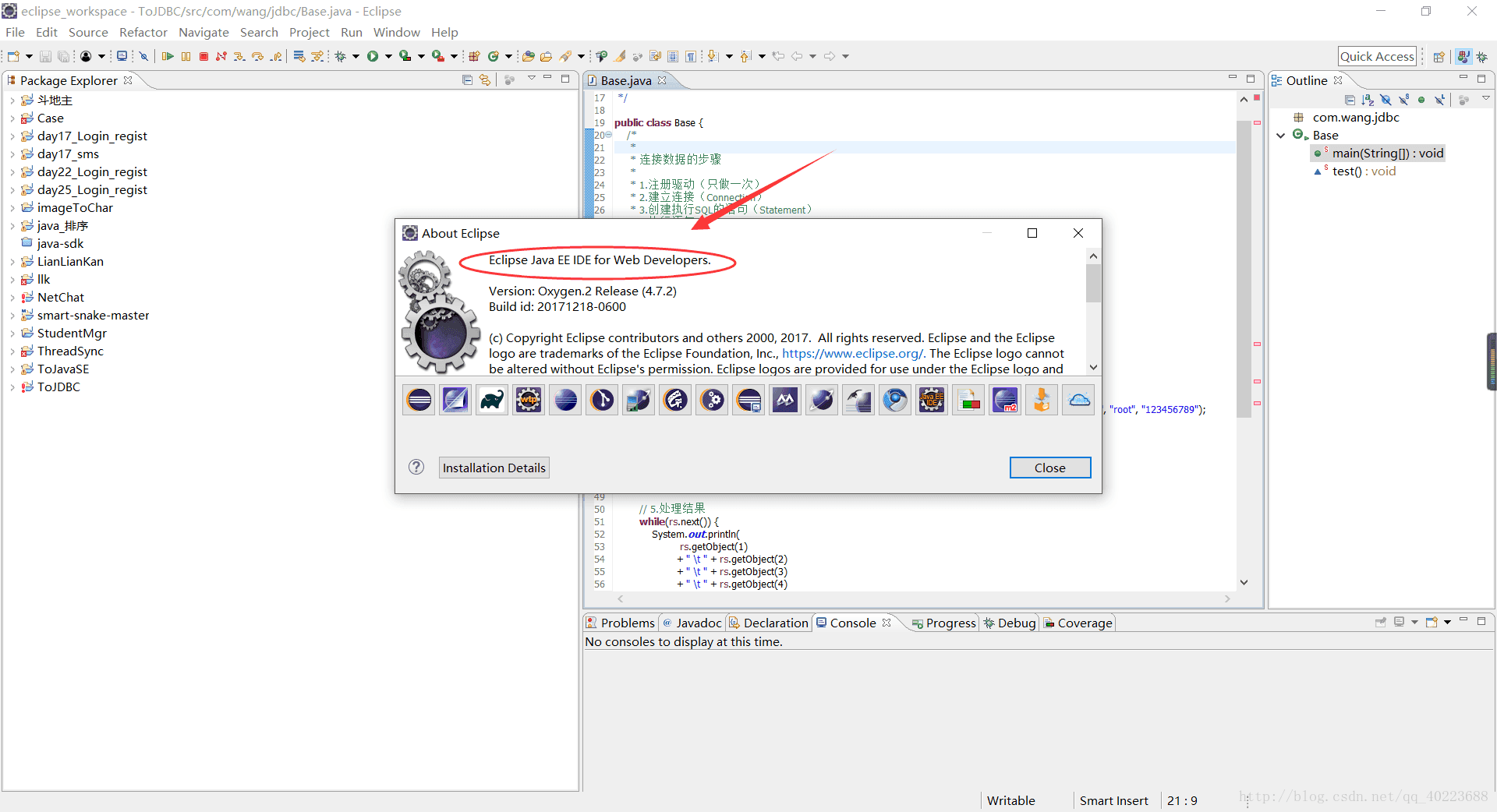
Task: Open the eclipse.org link
Action: [853, 354]
